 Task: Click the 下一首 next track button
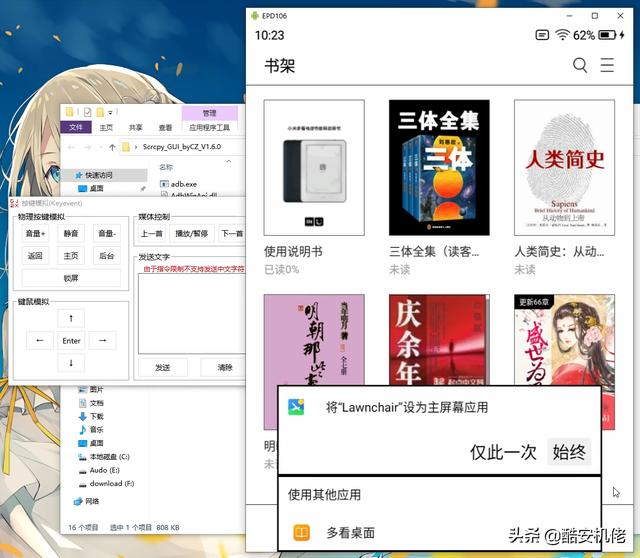(x=232, y=233)
